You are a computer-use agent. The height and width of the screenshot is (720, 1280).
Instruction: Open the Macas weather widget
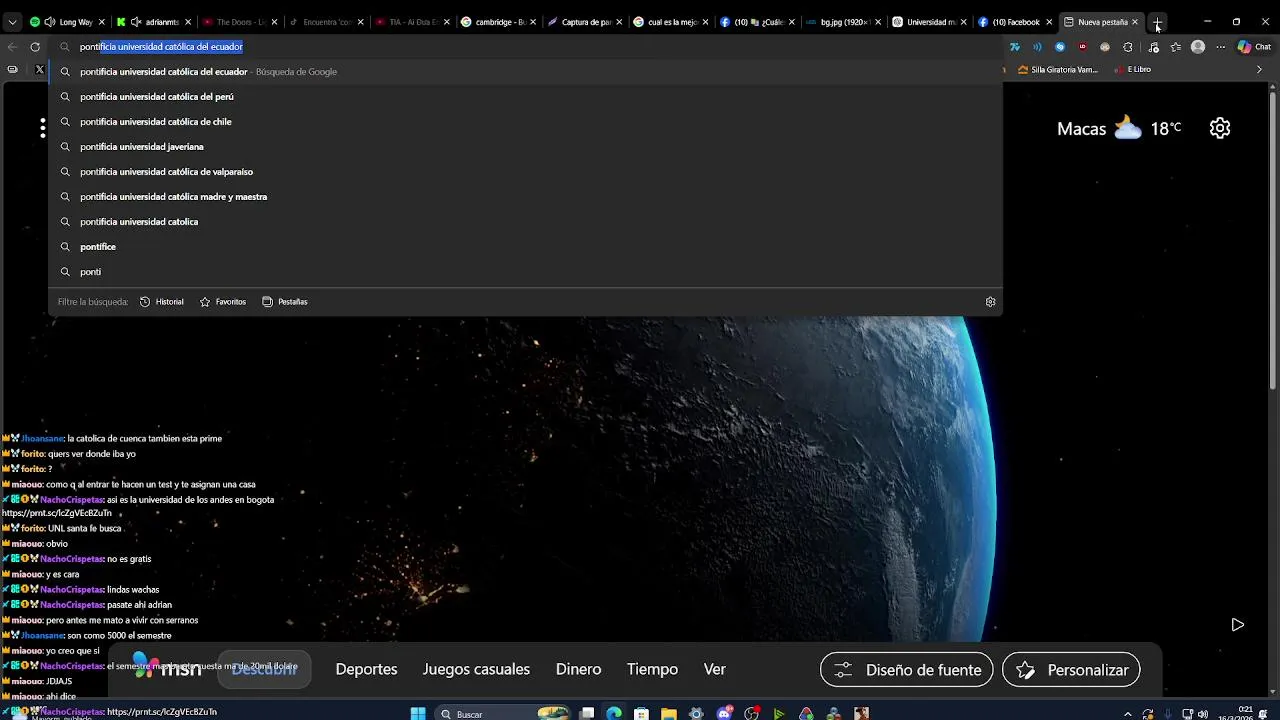[x=1119, y=128]
